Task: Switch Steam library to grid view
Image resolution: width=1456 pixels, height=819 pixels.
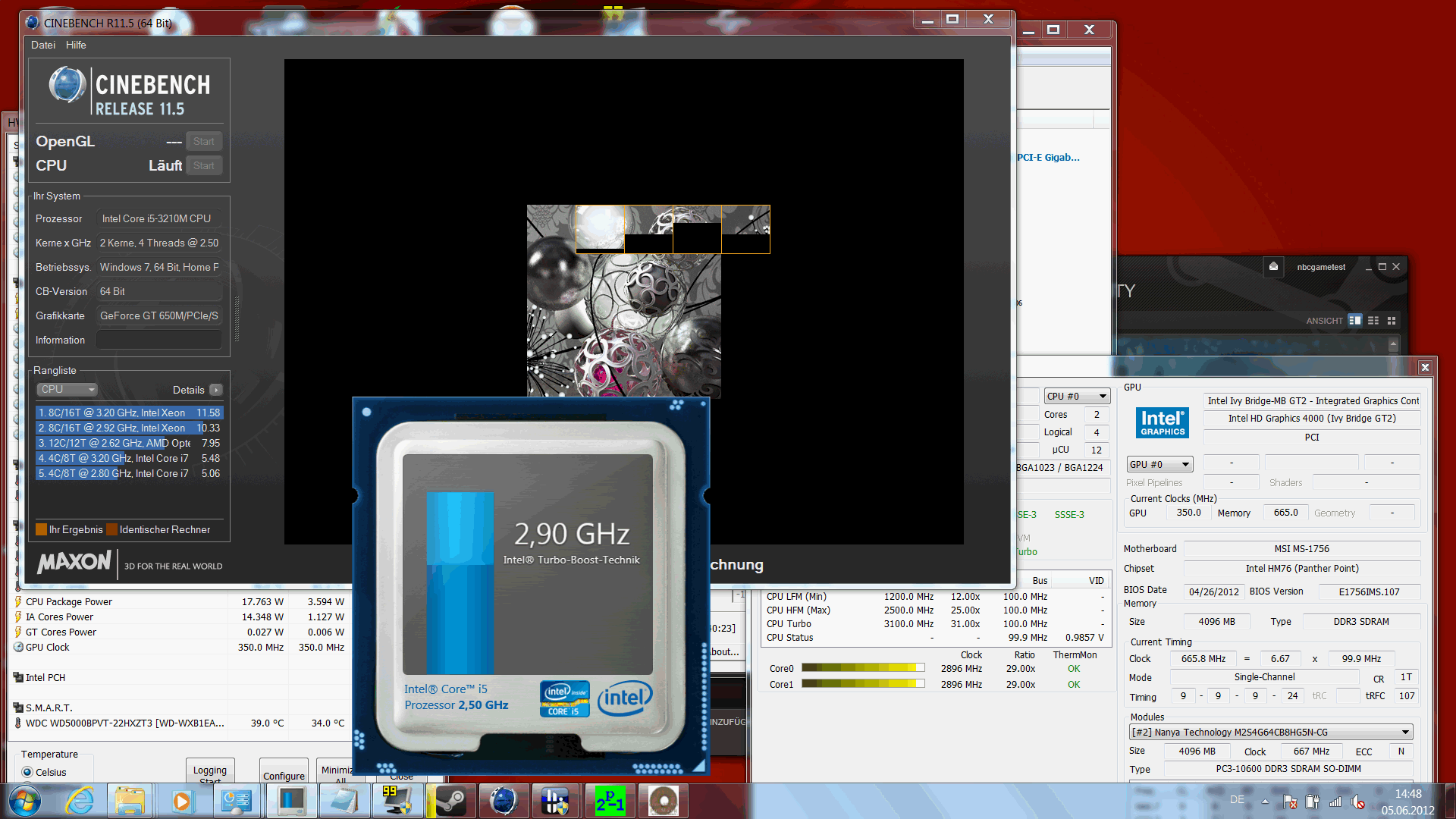Action: pos(1392,321)
